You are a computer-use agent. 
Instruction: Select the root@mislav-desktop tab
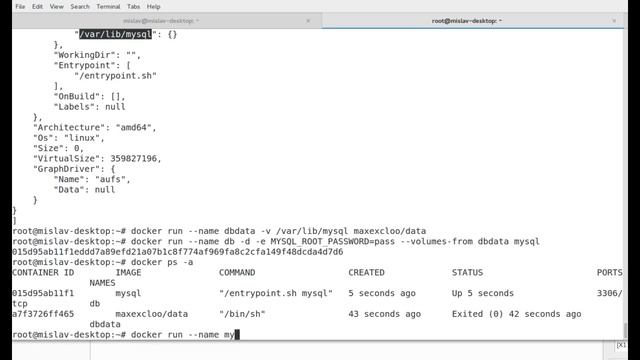tap(467, 20)
